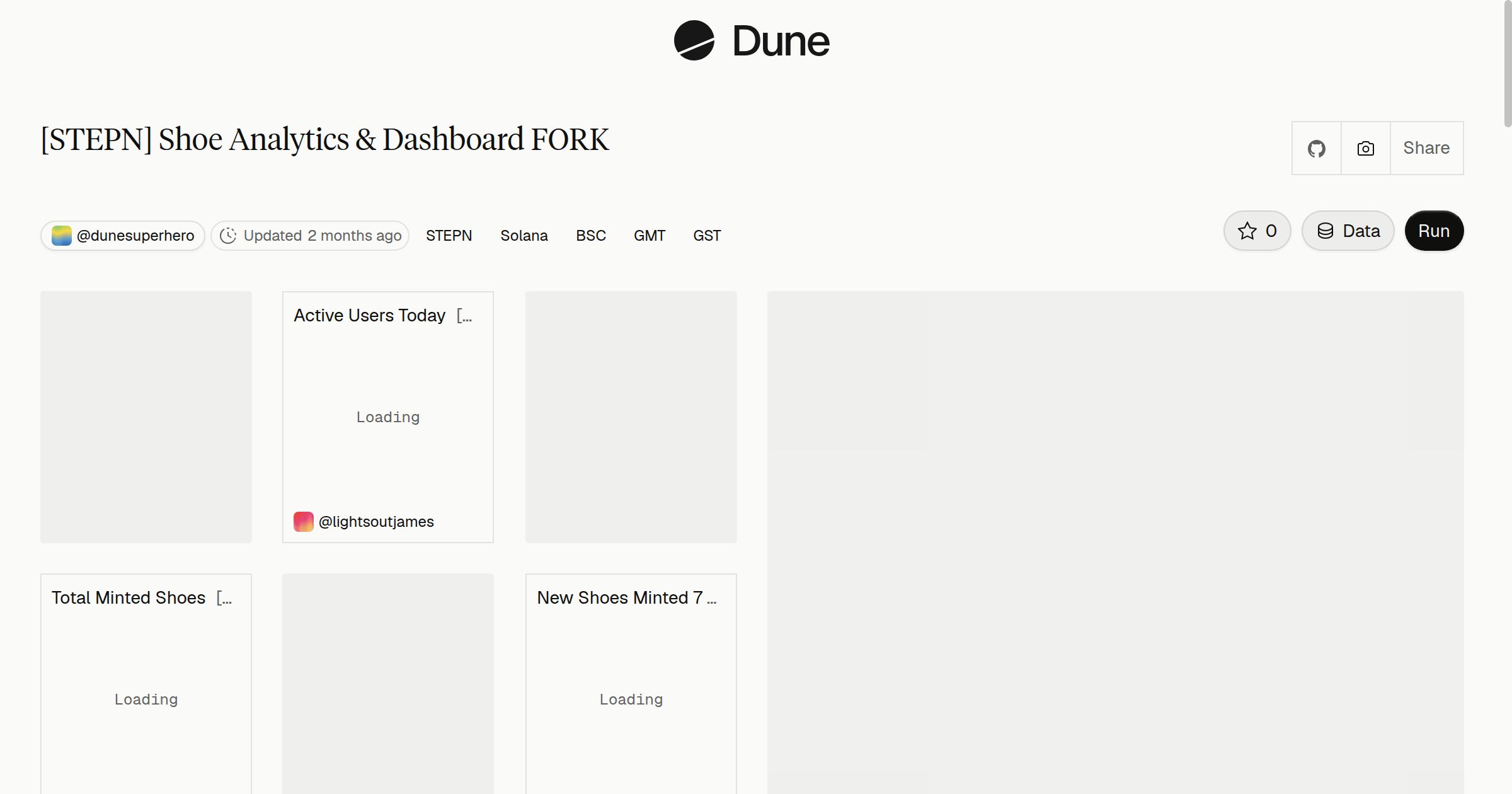Click Loading text in Total Minted Shoes

pyautogui.click(x=146, y=699)
